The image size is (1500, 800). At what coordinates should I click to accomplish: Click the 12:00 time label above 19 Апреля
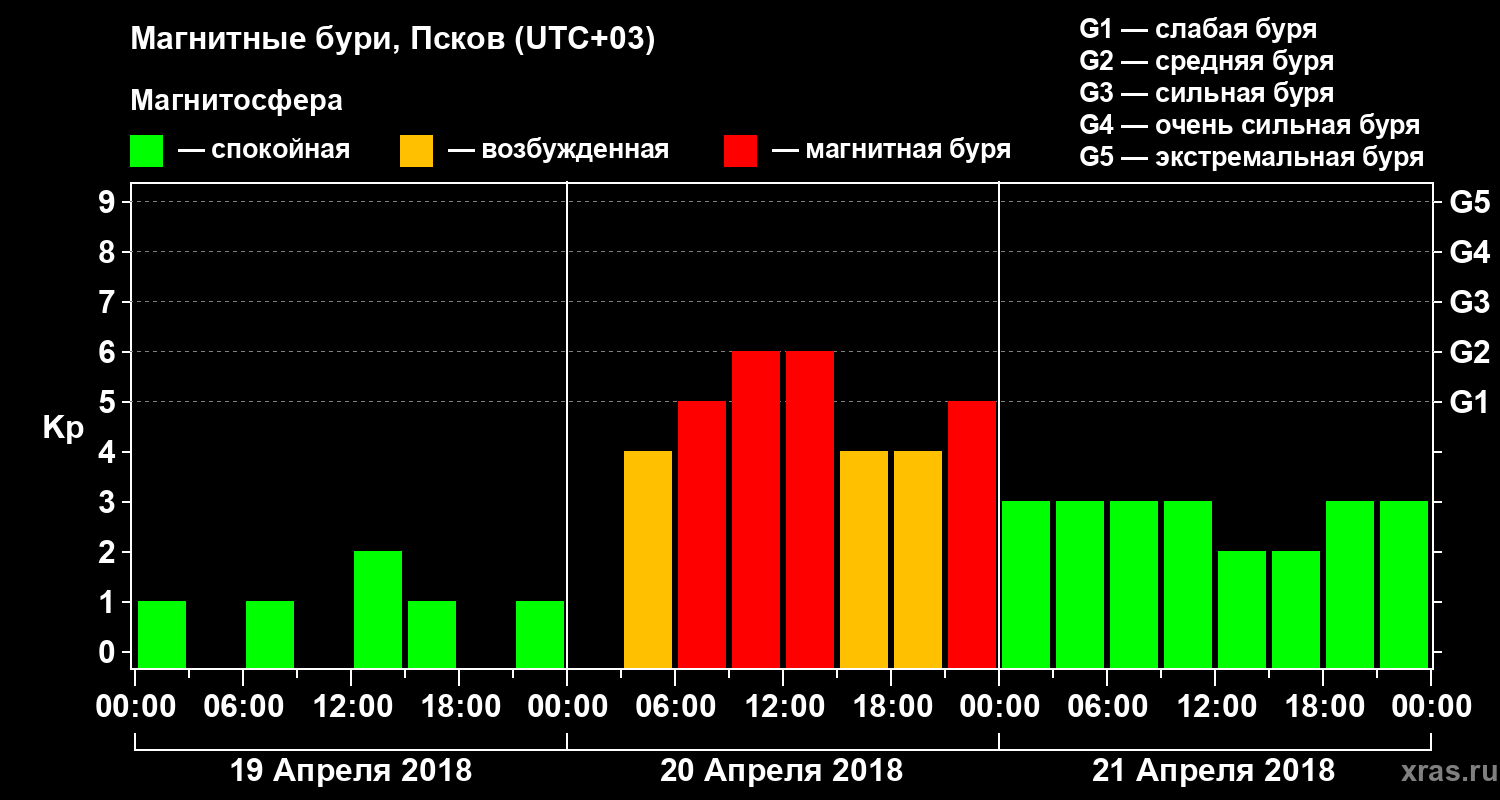coord(351,706)
